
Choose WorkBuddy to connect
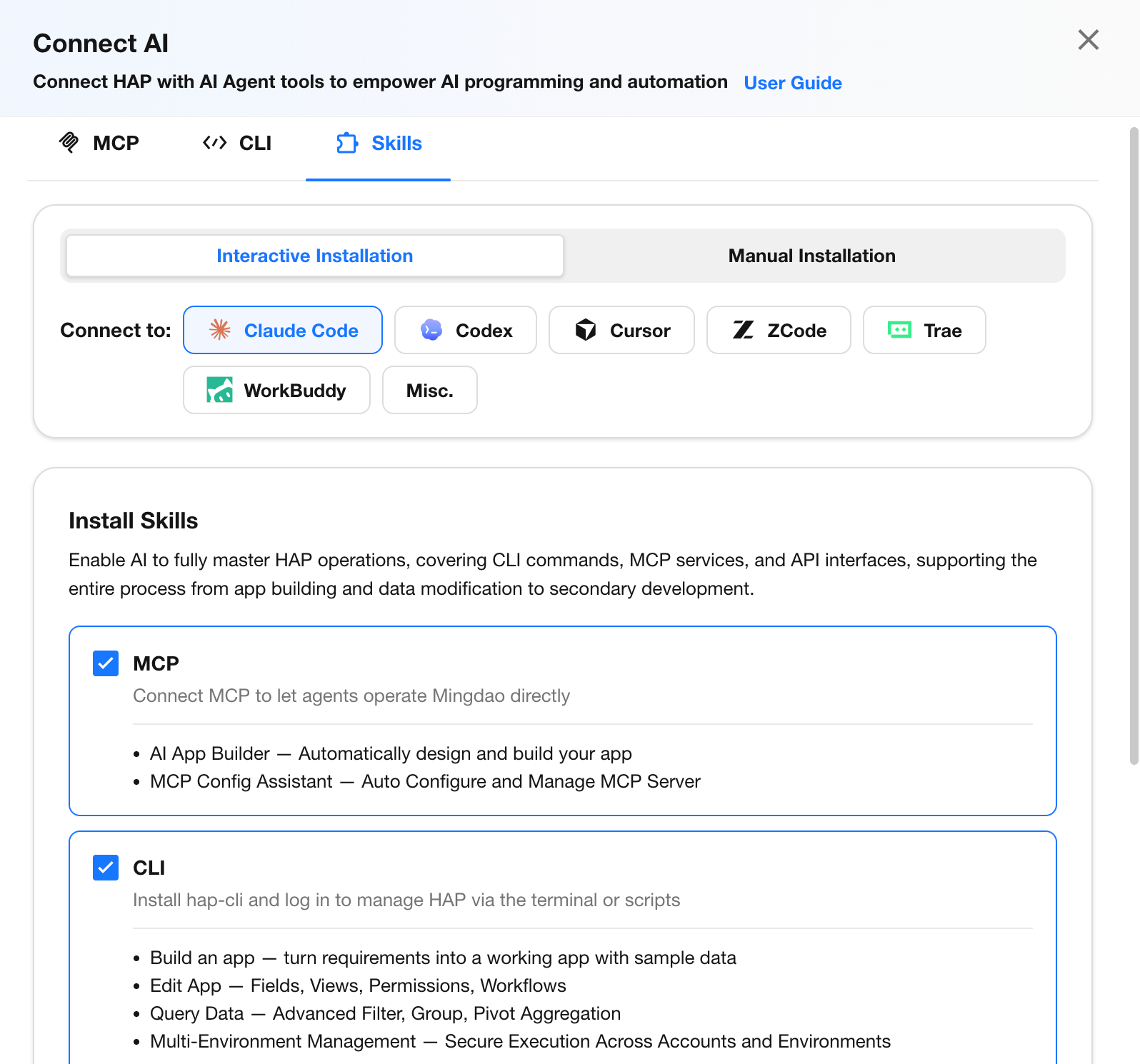pyautogui.click(x=276, y=390)
